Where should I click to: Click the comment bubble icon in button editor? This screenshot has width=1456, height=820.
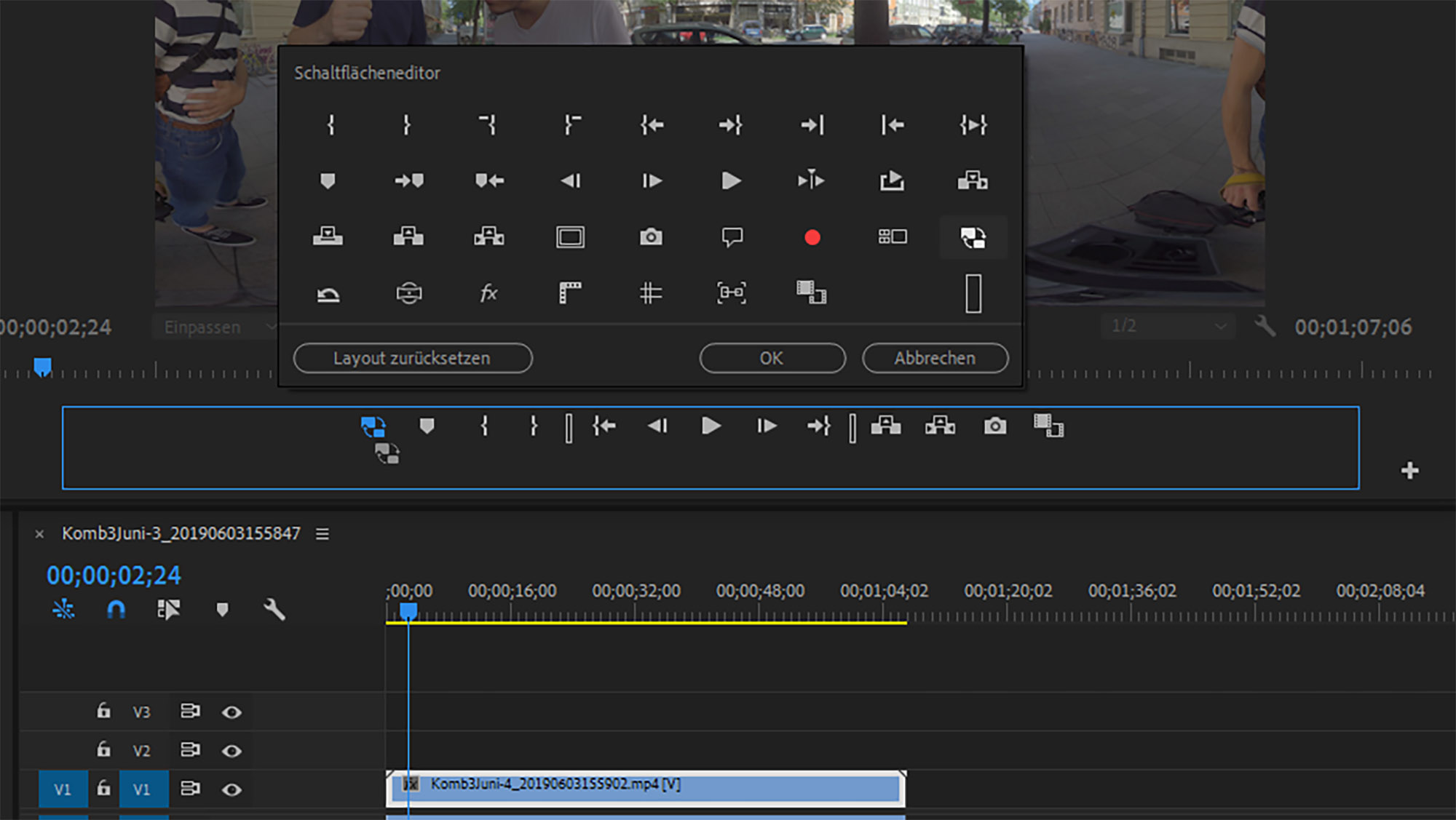[x=732, y=237]
